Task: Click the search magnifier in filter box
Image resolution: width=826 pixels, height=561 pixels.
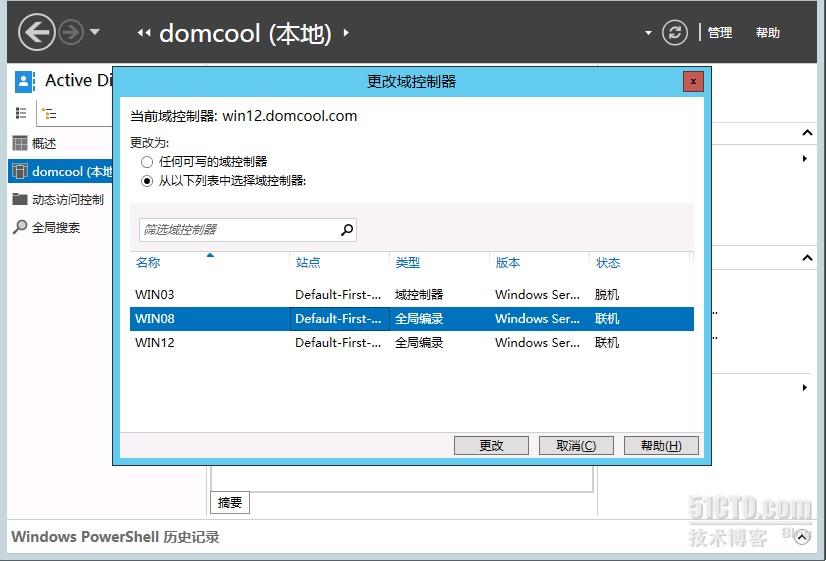Action: (347, 230)
